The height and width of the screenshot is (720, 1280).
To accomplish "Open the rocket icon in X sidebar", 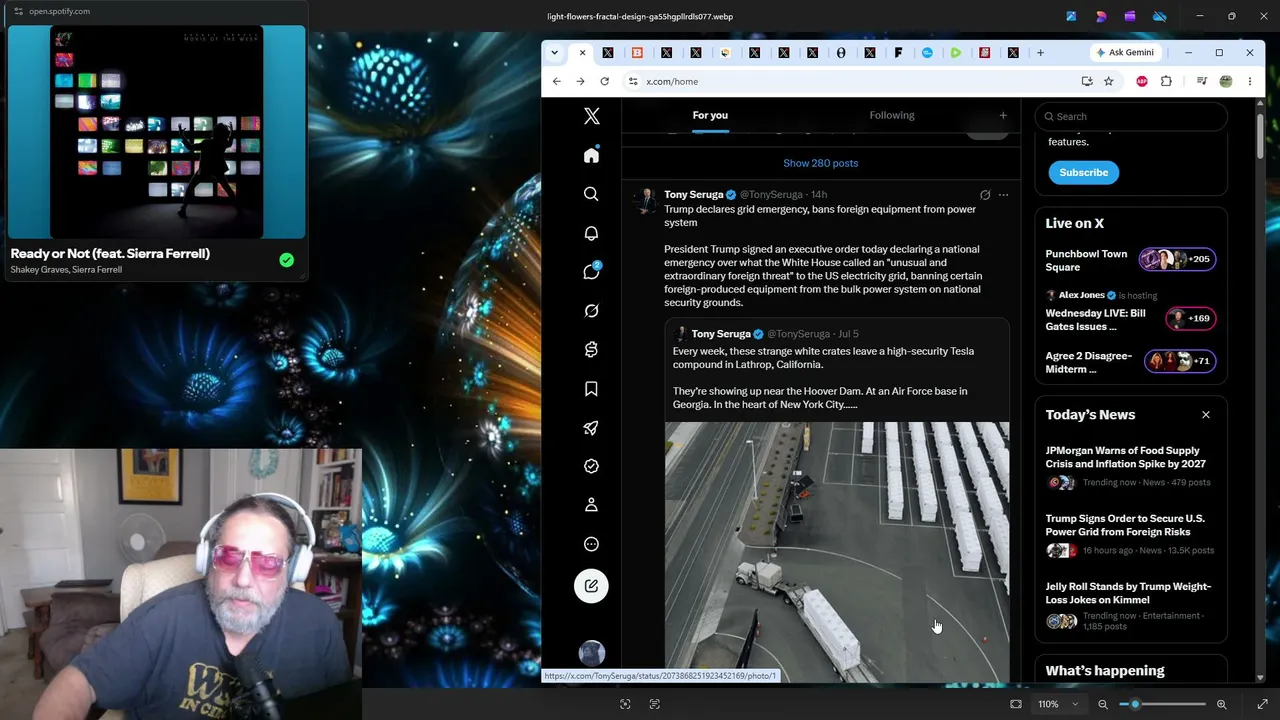I will pos(591,428).
